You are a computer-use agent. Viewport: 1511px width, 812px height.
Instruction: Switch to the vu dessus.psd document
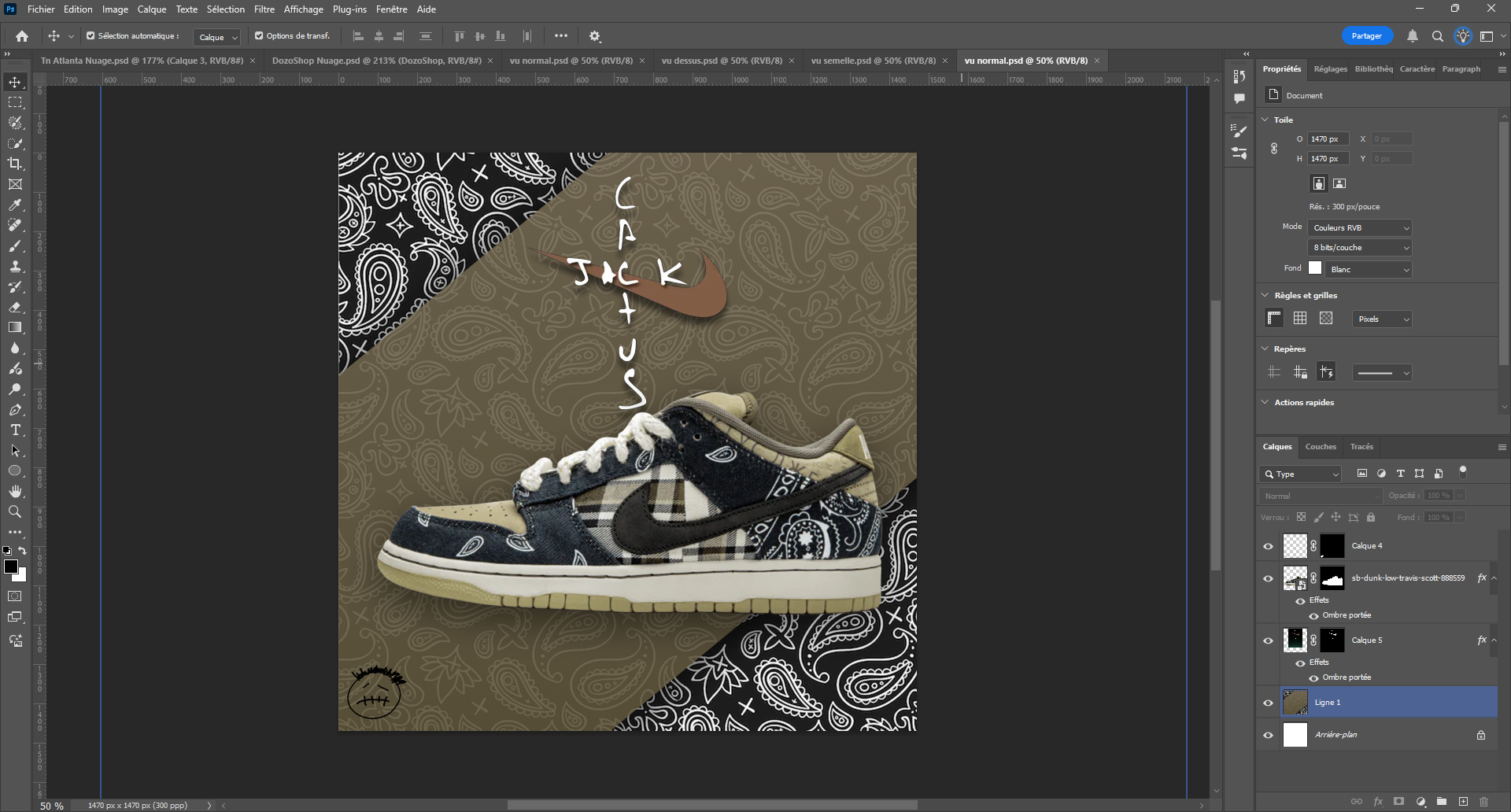(722, 61)
